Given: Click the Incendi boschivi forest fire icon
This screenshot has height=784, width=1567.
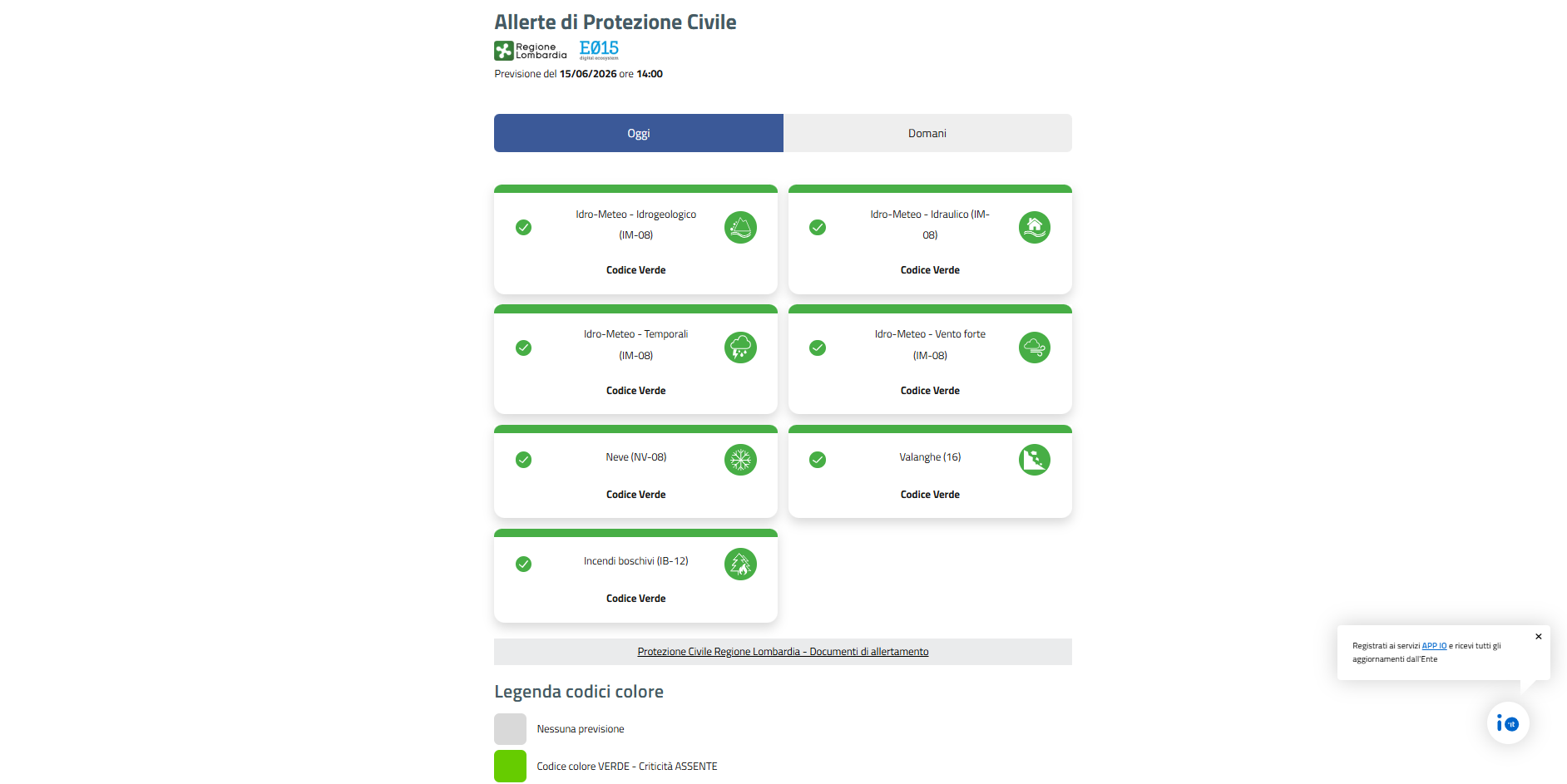Looking at the screenshot, I should pyautogui.click(x=740, y=565).
